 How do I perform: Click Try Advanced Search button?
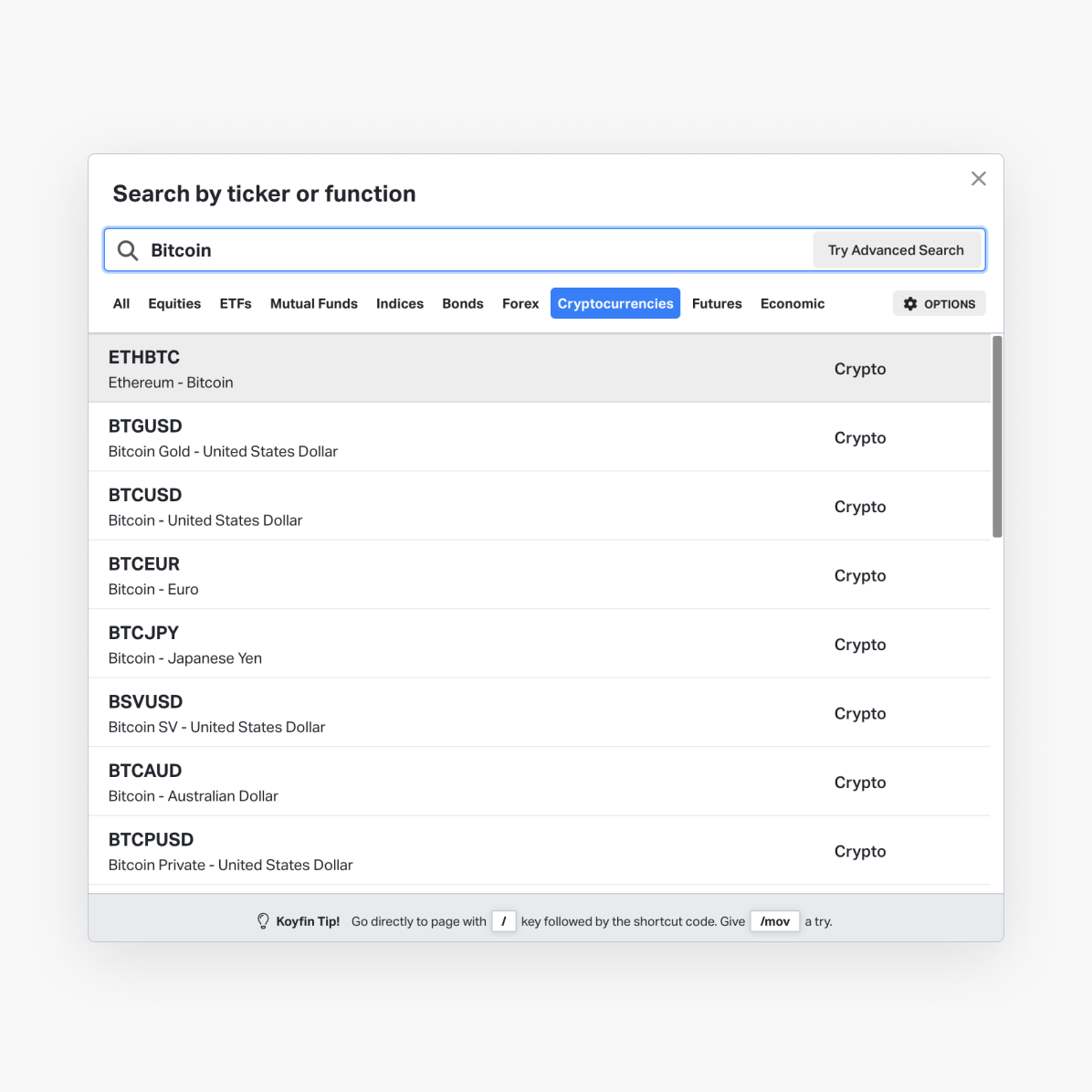click(896, 250)
